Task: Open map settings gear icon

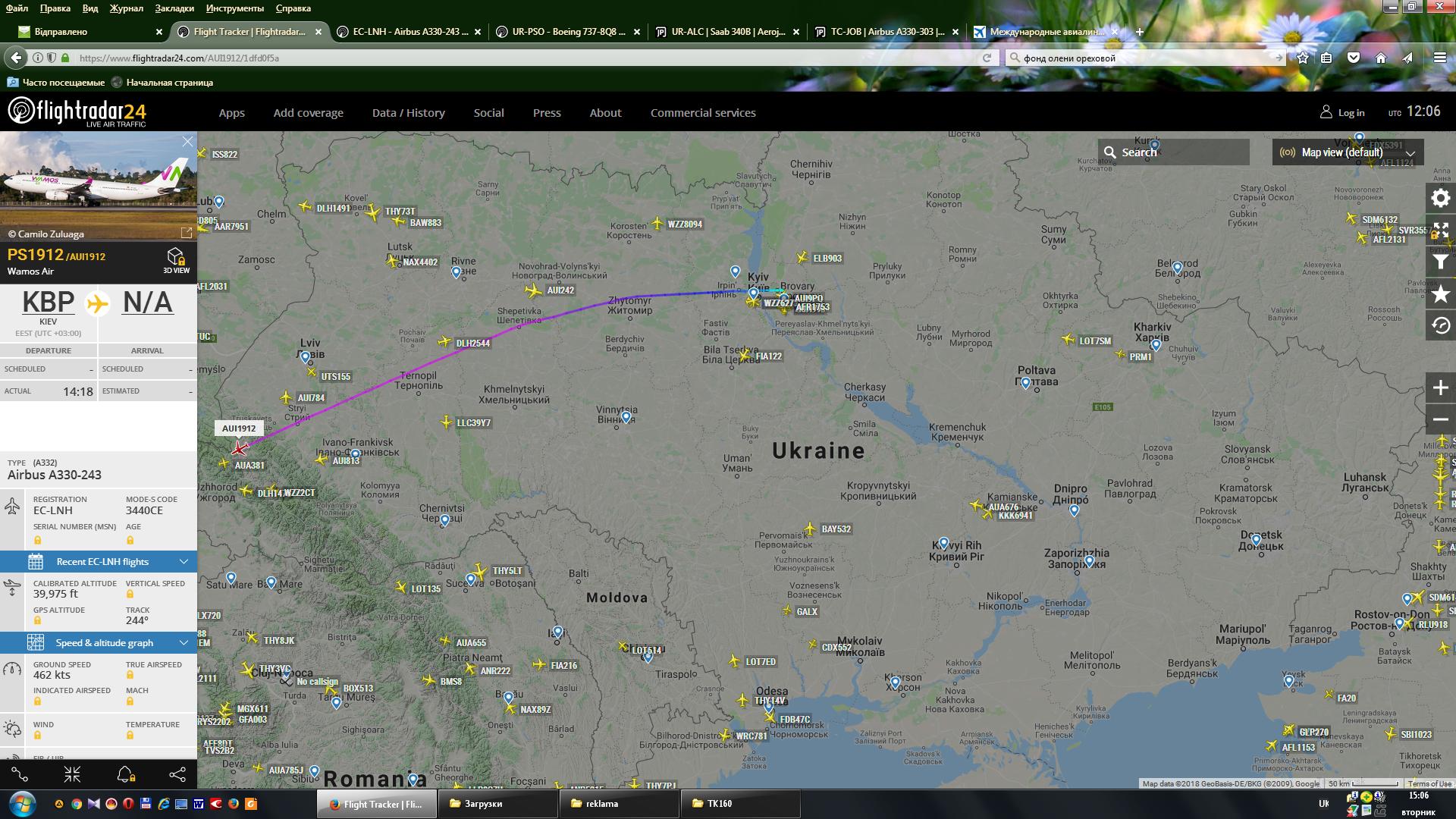Action: (x=1440, y=199)
